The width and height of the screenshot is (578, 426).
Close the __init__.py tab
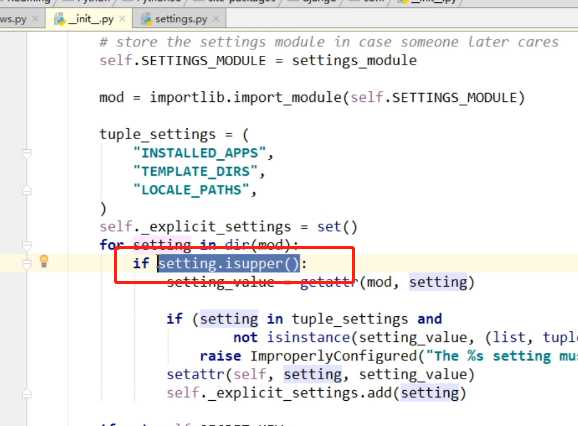coord(122,19)
